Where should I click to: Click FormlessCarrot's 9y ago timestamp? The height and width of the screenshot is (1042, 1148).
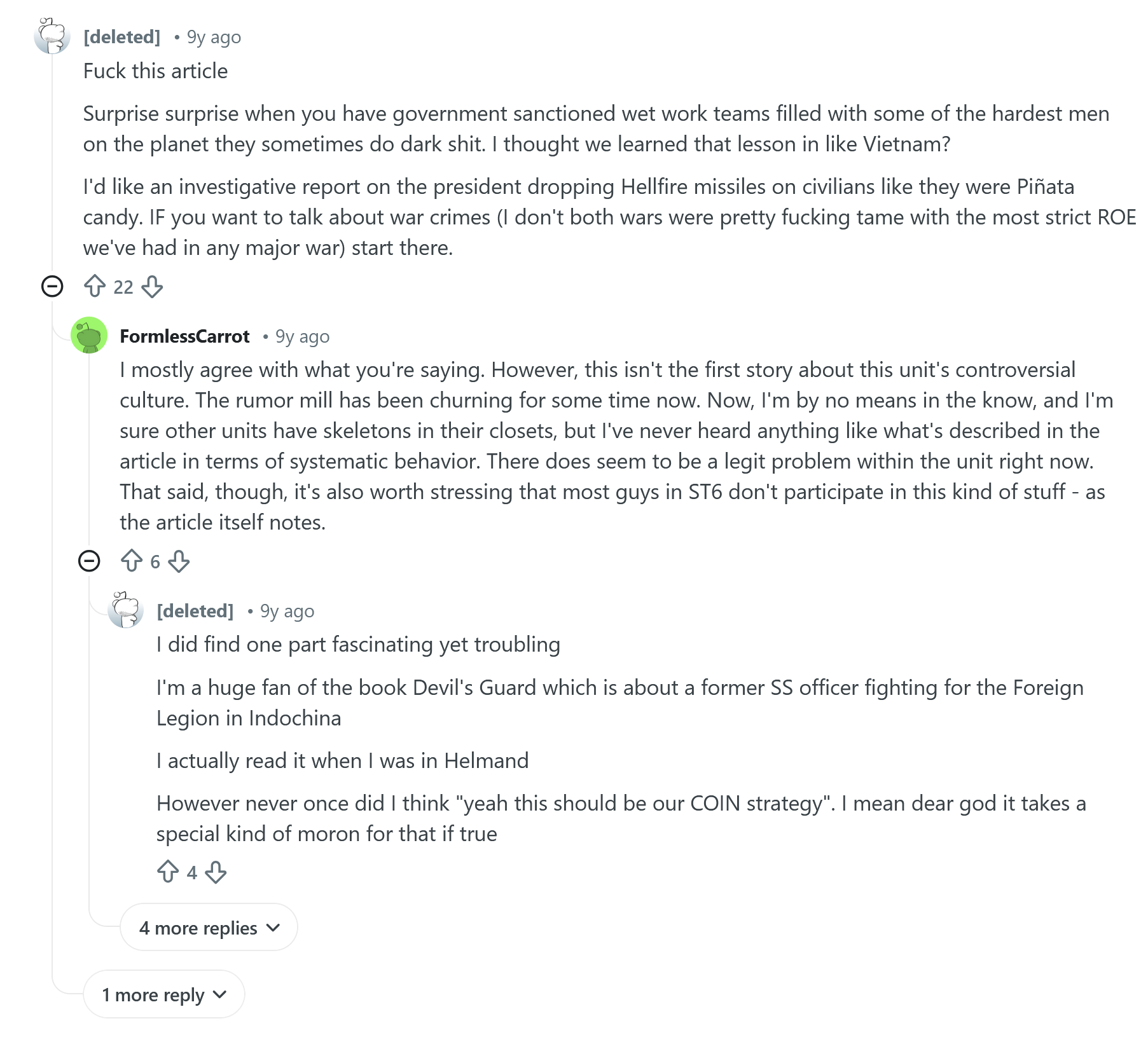302,336
